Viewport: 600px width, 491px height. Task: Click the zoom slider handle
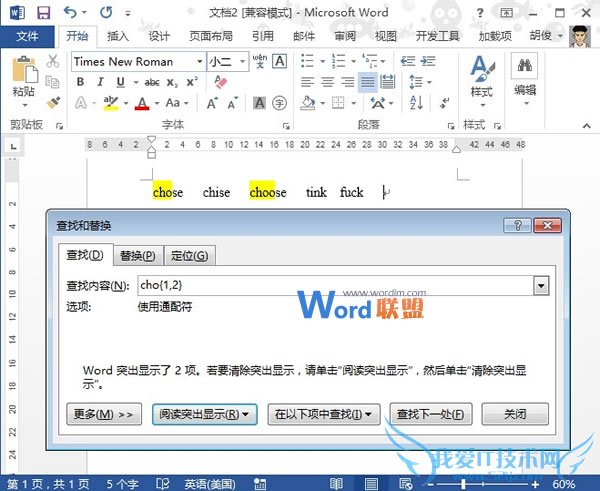[x=463, y=484]
